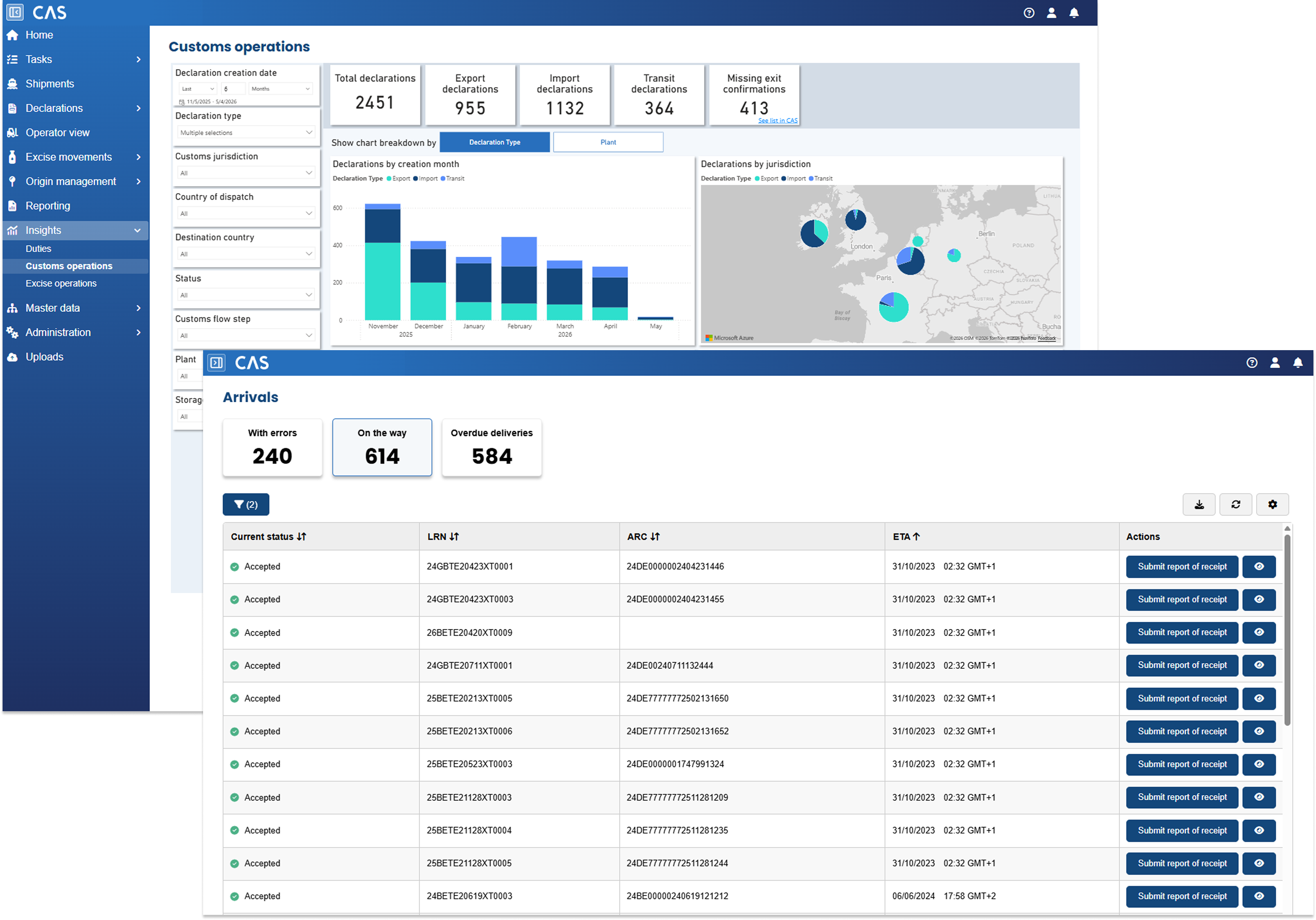
Task: Select the Overdue deliveries card
Action: point(492,448)
